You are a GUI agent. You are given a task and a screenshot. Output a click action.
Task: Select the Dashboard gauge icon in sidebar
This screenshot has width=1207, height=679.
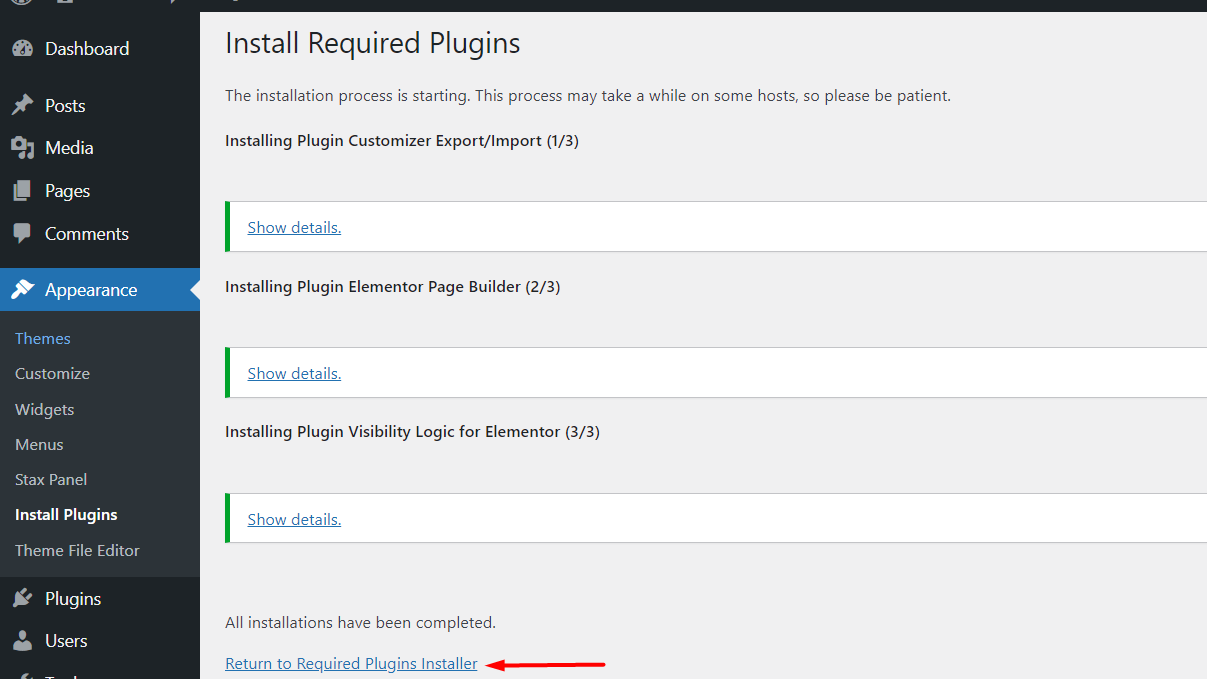tap(22, 48)
